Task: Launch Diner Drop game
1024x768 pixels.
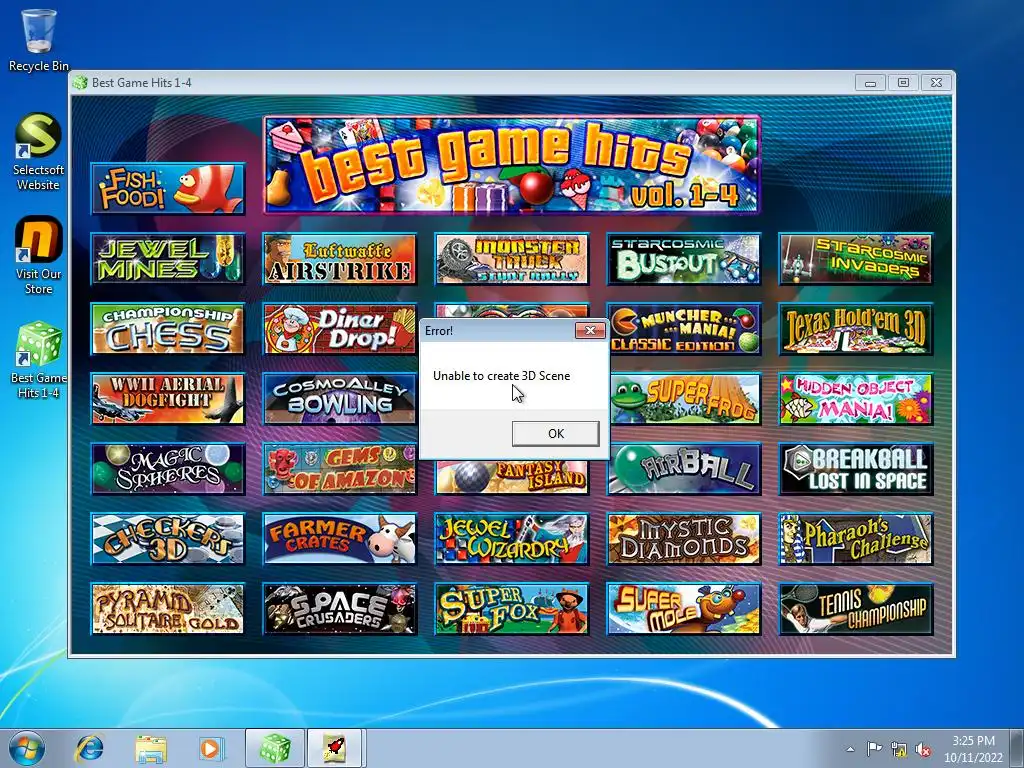Action: [340, 329]
